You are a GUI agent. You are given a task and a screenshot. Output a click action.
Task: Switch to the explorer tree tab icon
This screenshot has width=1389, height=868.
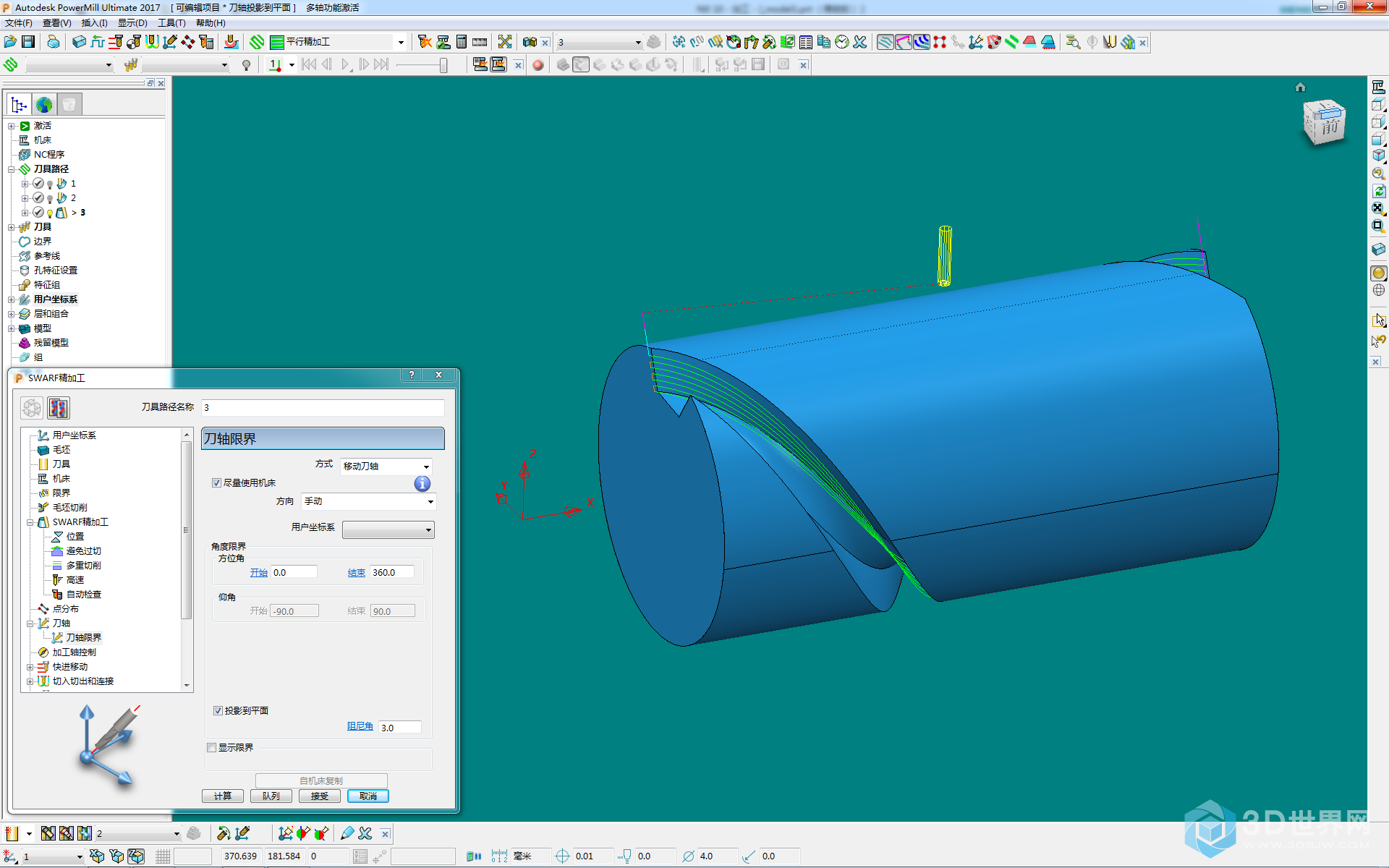(20, 105)
